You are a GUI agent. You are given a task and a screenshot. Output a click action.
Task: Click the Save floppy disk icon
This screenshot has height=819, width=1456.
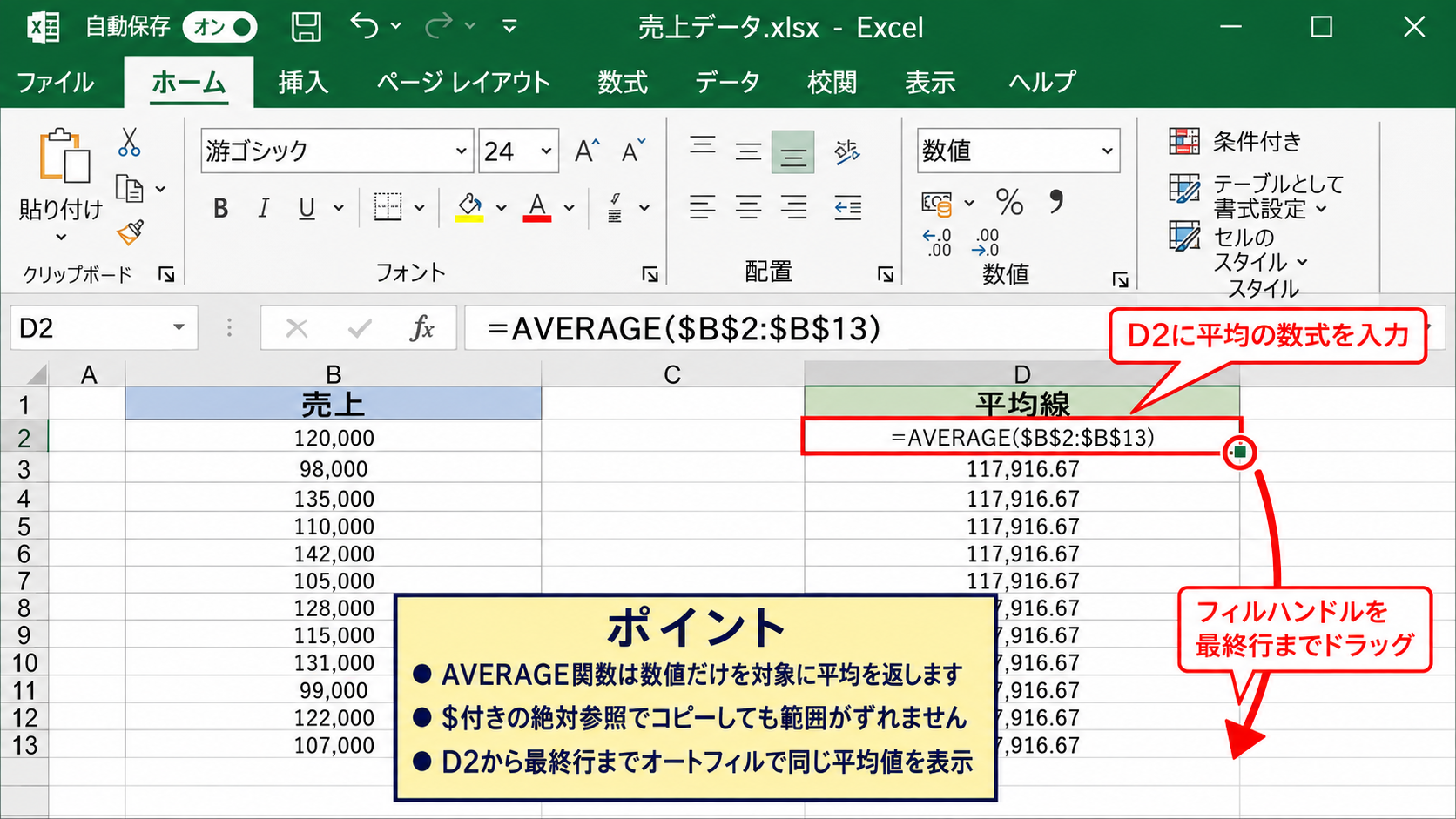coord(306,27)
